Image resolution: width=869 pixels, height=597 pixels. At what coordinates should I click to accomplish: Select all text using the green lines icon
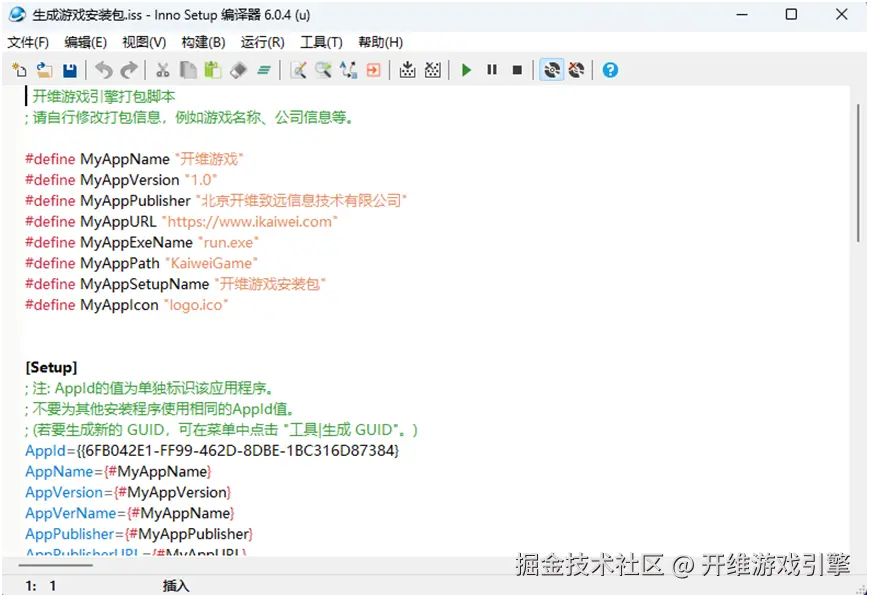pos(264,70)
